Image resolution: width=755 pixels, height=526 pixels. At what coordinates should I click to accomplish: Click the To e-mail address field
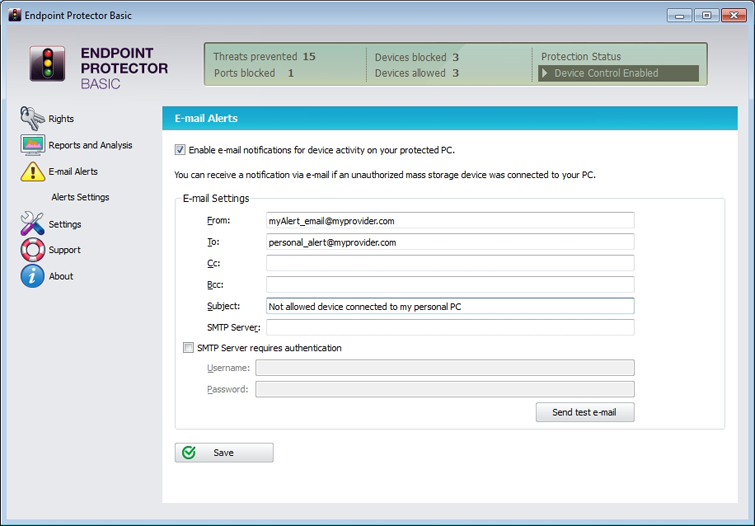[450, 242]
